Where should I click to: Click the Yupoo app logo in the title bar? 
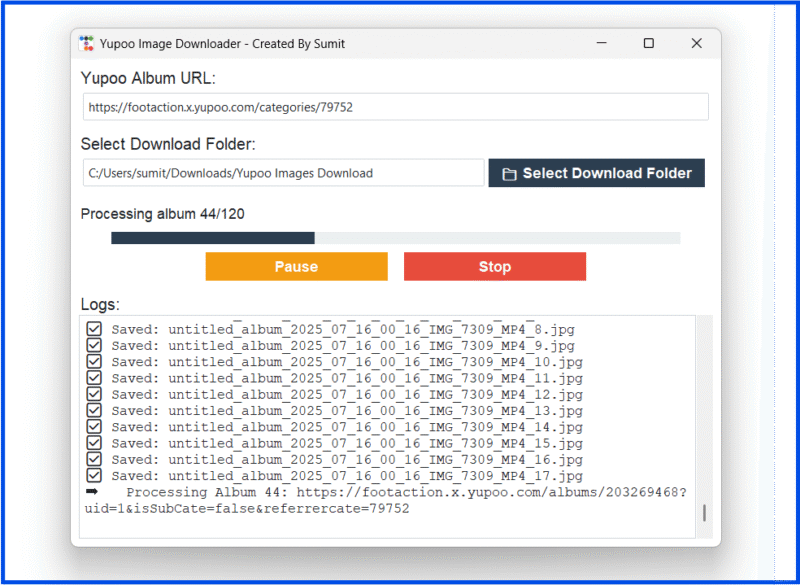pyautogui.click(x=86, y=43)
